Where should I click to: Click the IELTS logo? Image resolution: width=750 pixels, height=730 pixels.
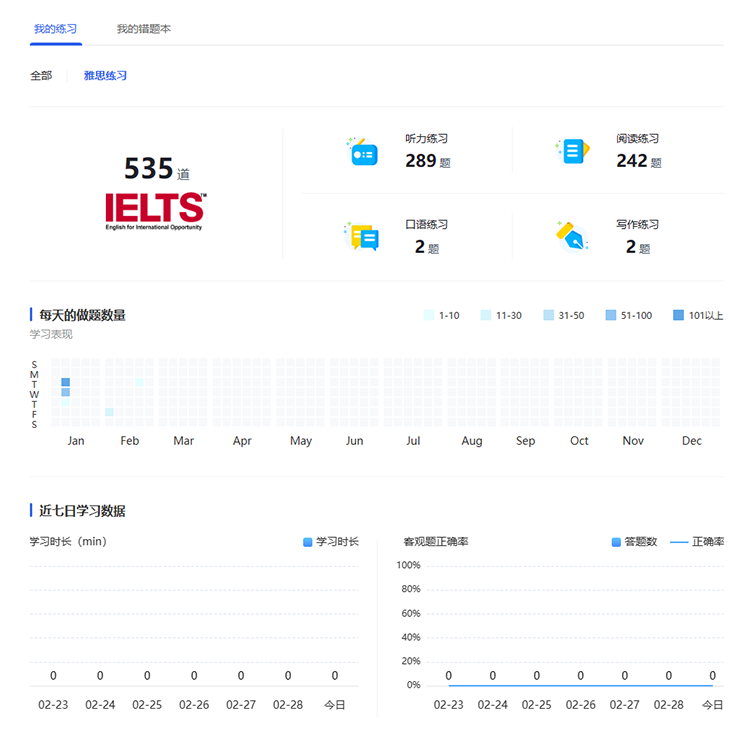155,211
